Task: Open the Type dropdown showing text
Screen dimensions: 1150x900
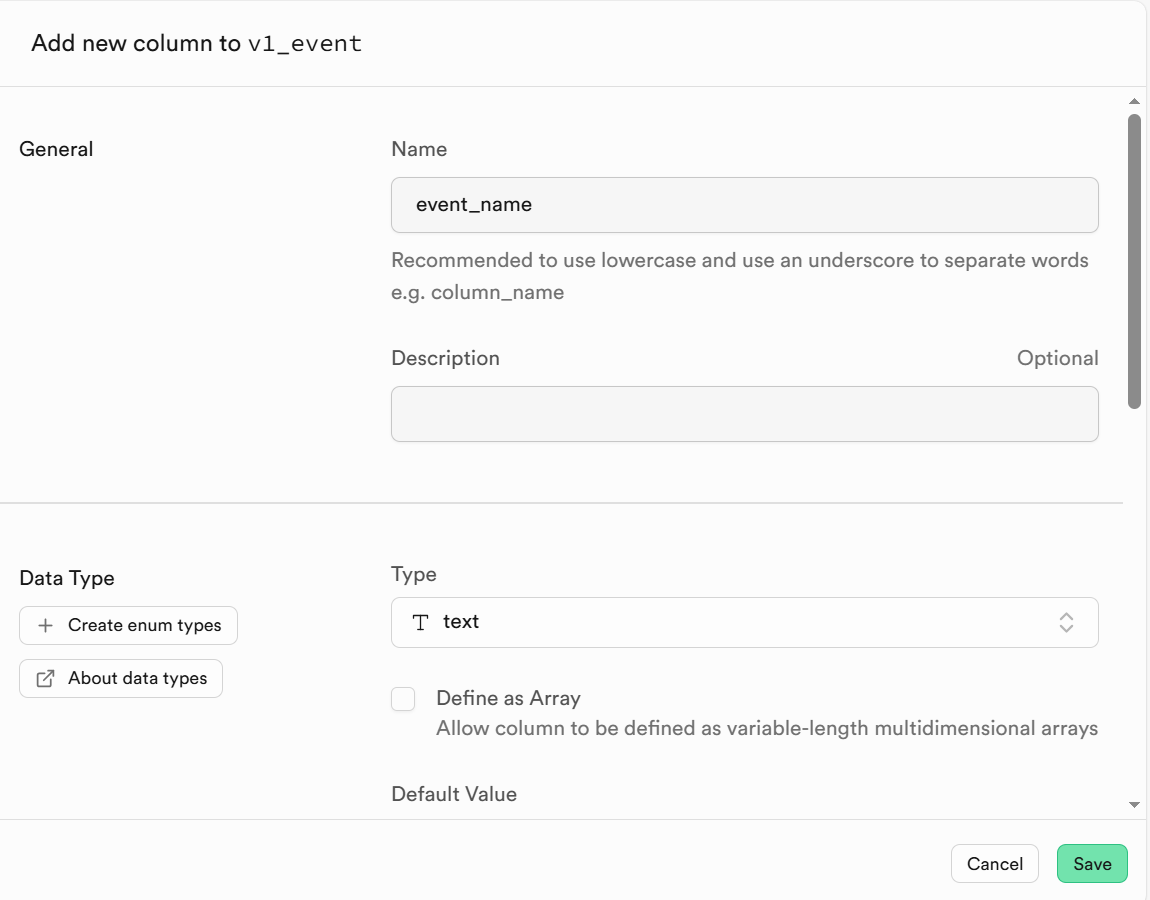Action: pos(744,622)
